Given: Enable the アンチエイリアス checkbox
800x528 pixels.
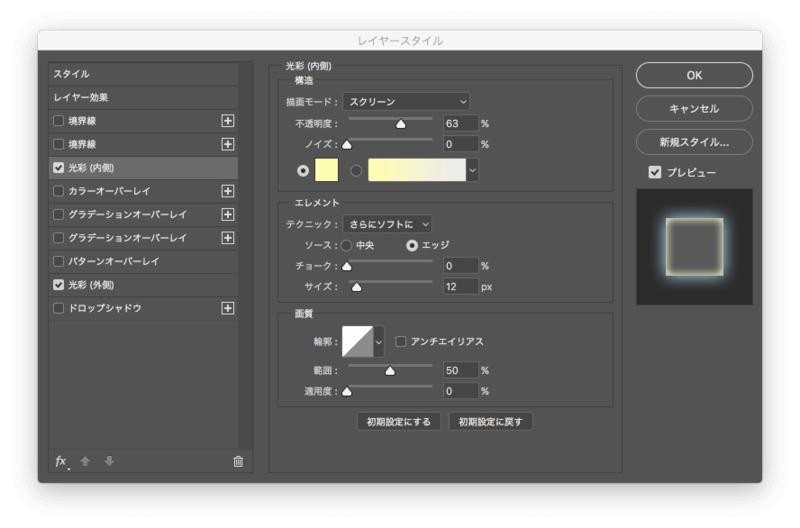Looking at the screenshot, I should coord(401,341).
